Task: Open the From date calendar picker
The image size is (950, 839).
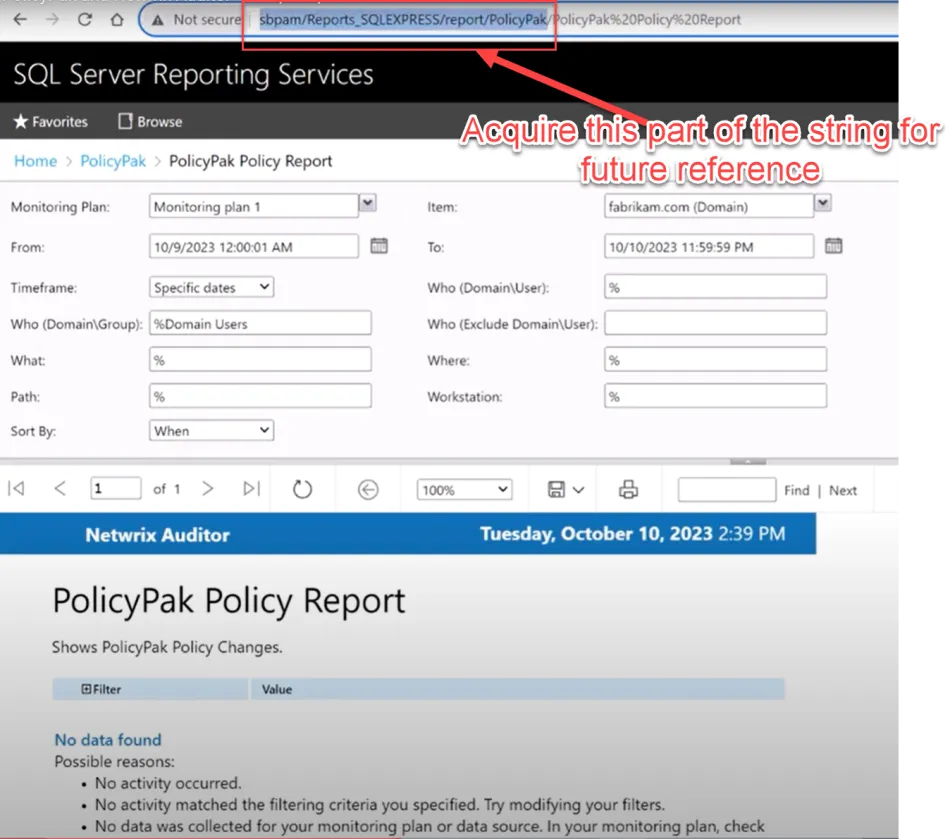Action: 379,246
